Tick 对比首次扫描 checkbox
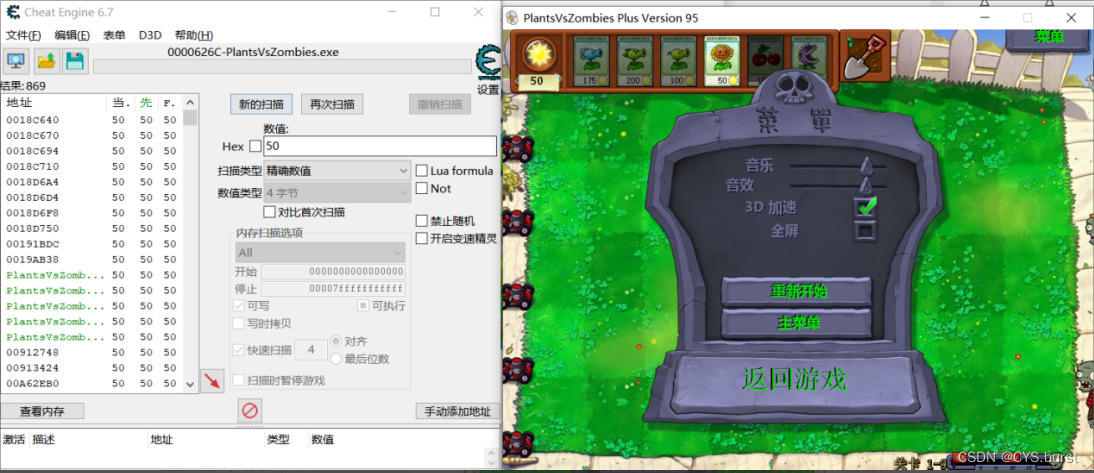 [269, 212]
